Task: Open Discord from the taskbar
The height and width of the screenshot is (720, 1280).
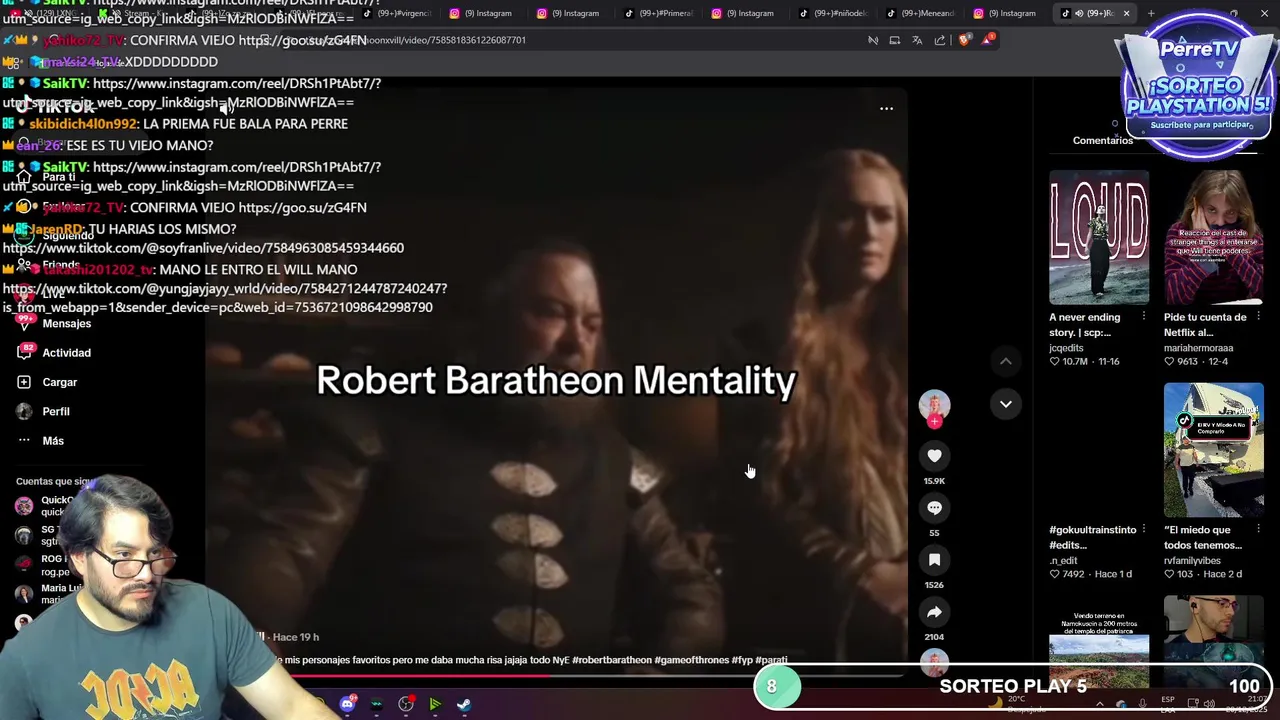Action: [347, 704]
